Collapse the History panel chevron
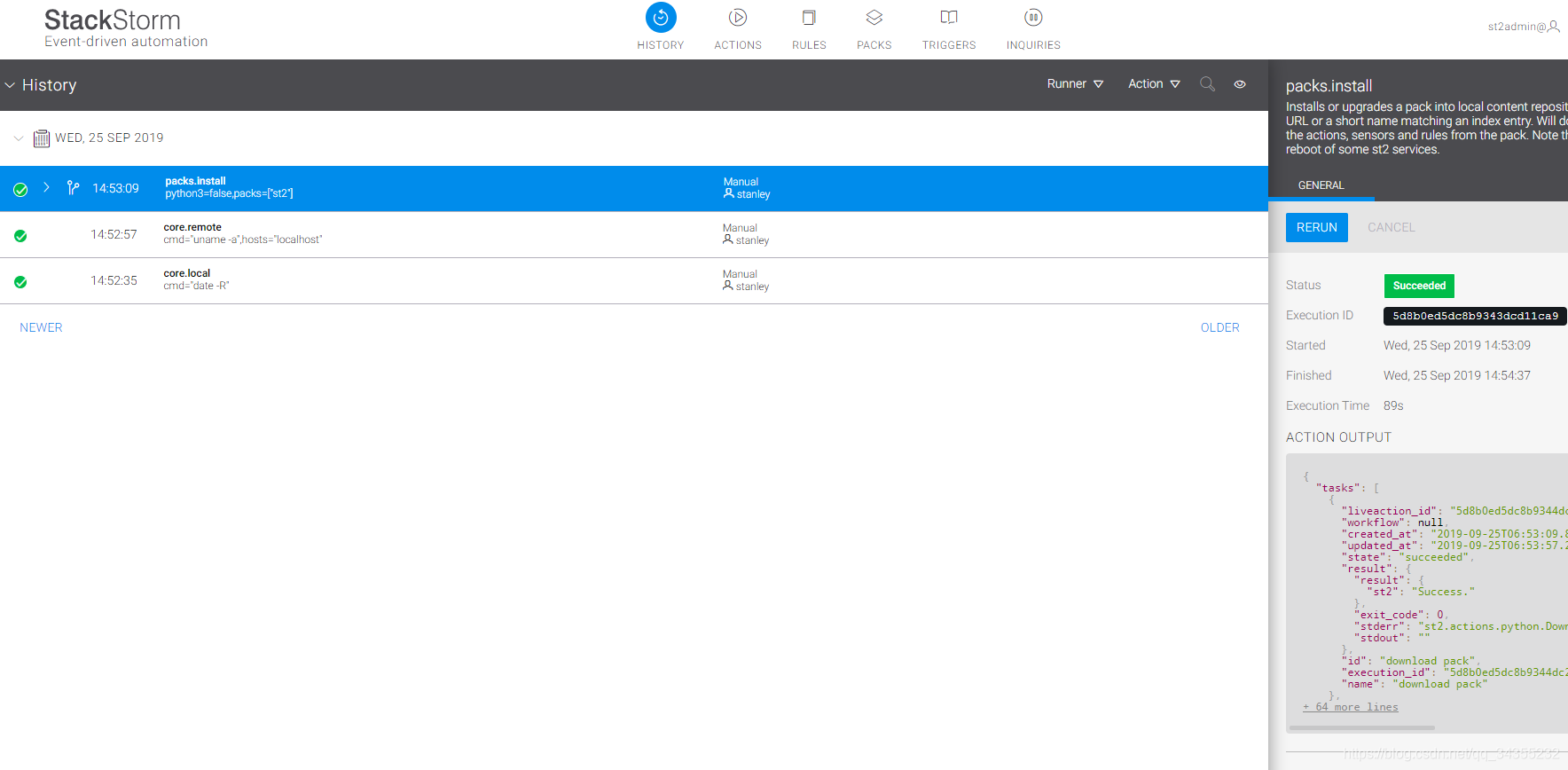Image resolution: width=1568 pixels, height=770 pixels. click(11, 85)
